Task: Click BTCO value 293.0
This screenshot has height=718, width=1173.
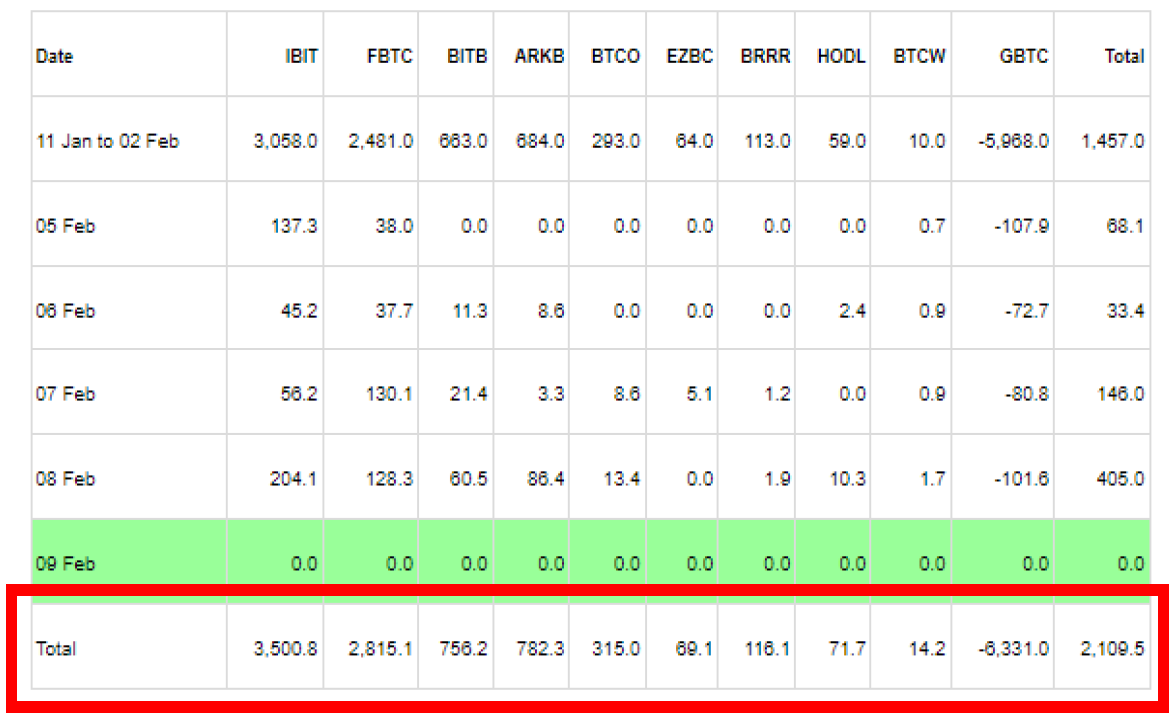Action: [616, 141]
